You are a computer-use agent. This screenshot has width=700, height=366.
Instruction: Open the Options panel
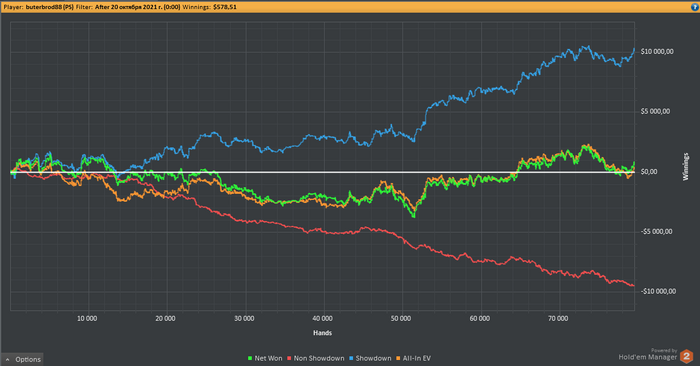pyautogui.click(x=22, y=359)
